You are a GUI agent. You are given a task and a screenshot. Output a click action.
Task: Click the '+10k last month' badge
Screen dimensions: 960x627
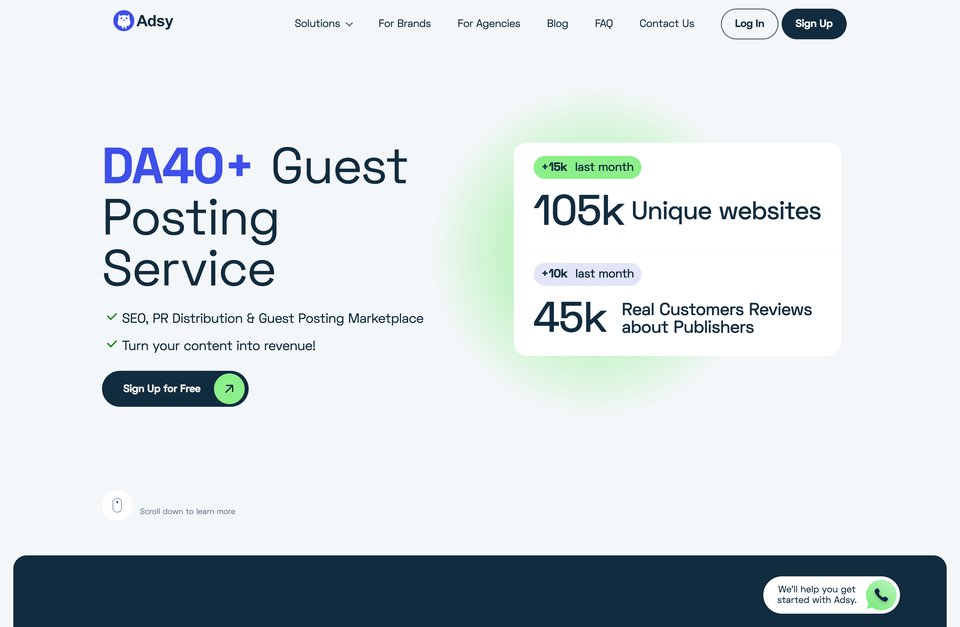coord(587,274)
